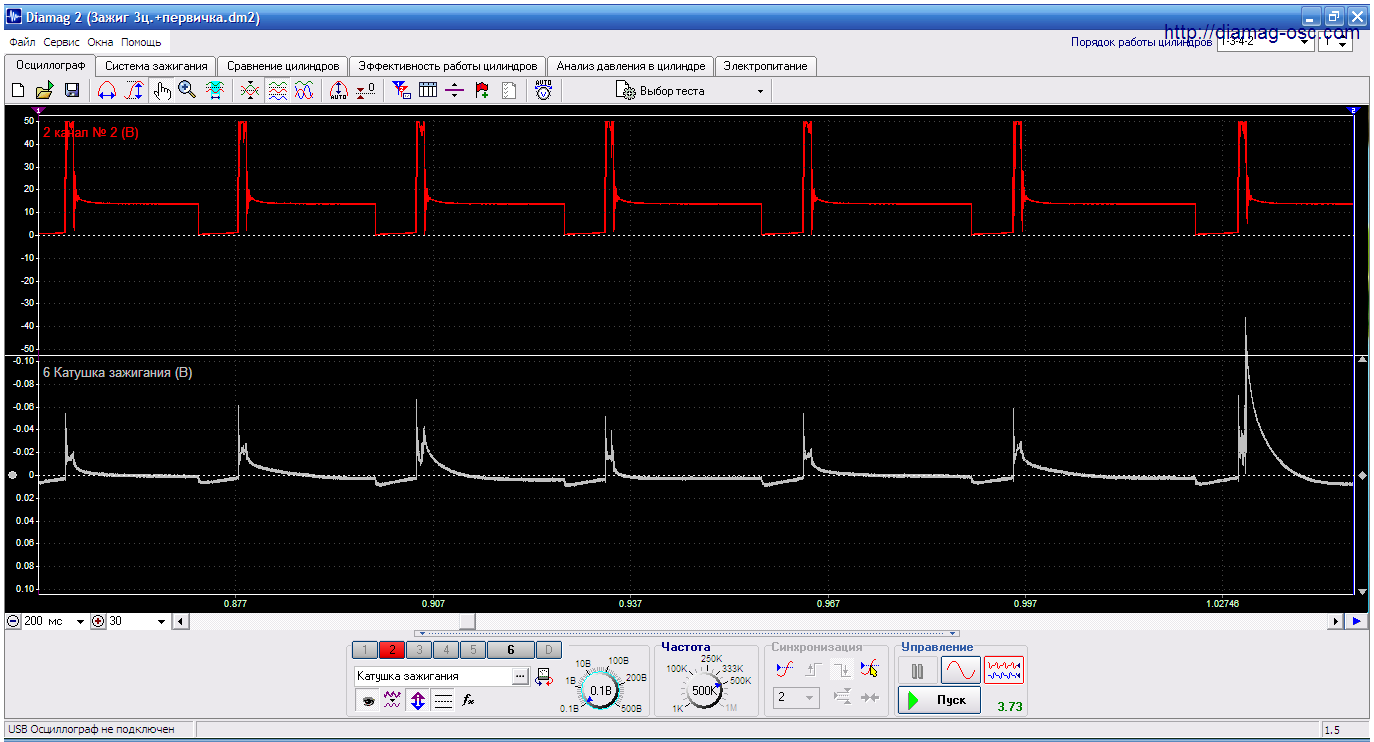
Task: Choose the stacked waveforms display mode
Action: point(278,91)
